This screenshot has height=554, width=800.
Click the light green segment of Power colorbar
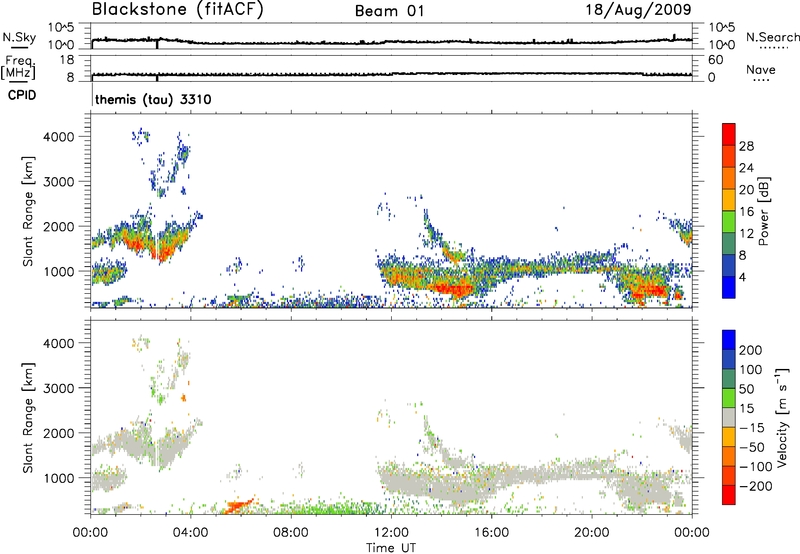coord(729,222)
